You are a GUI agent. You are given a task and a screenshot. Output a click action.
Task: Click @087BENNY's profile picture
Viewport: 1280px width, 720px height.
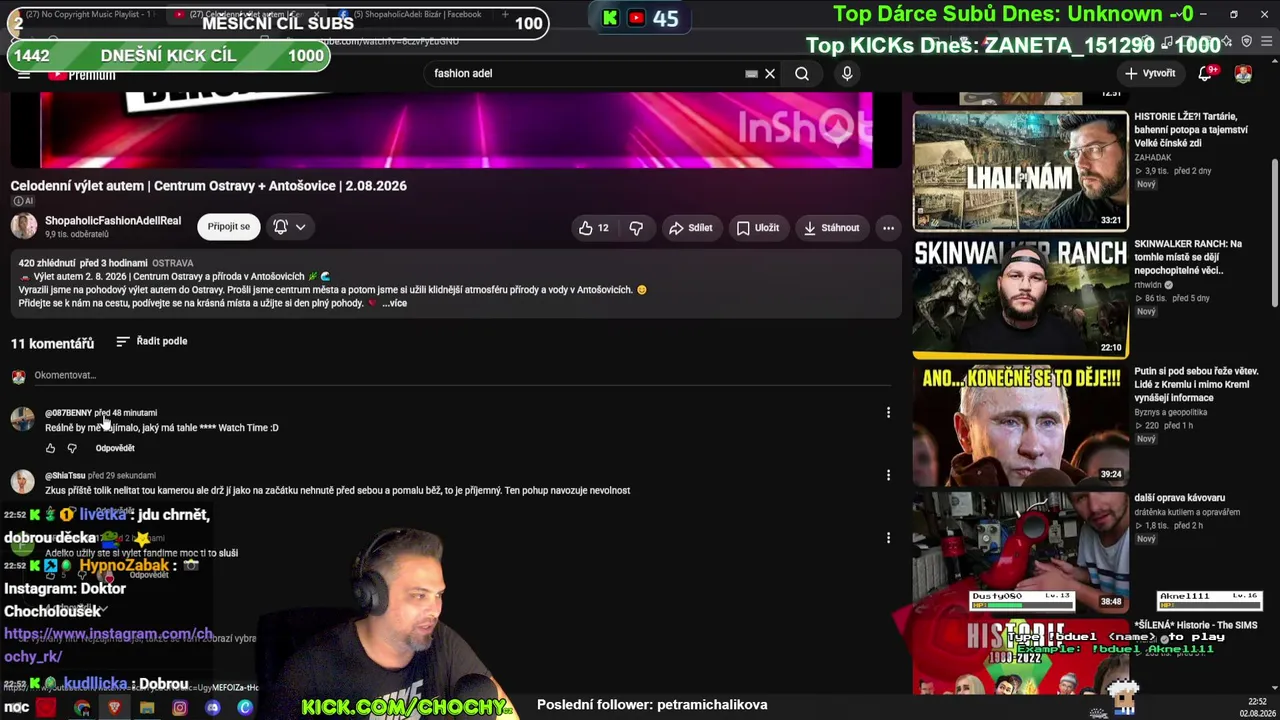[x=22, y=419]
